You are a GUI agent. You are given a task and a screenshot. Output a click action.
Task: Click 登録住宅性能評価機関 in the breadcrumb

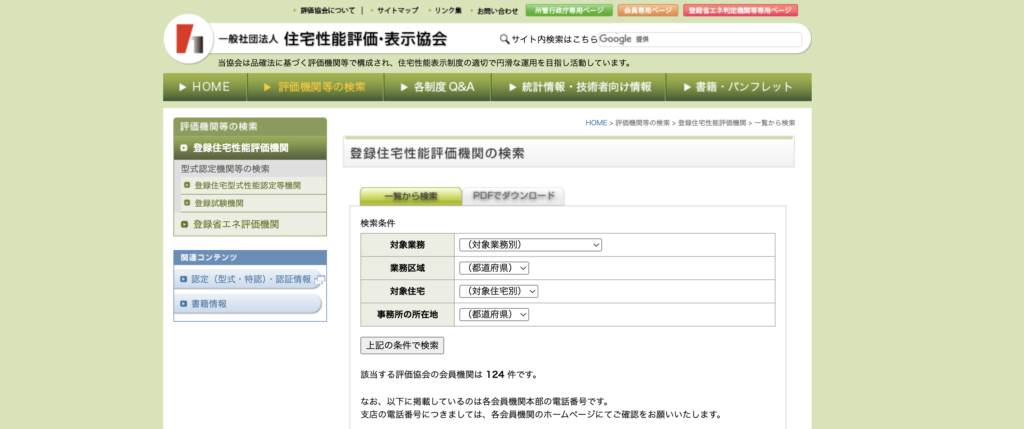712,123
